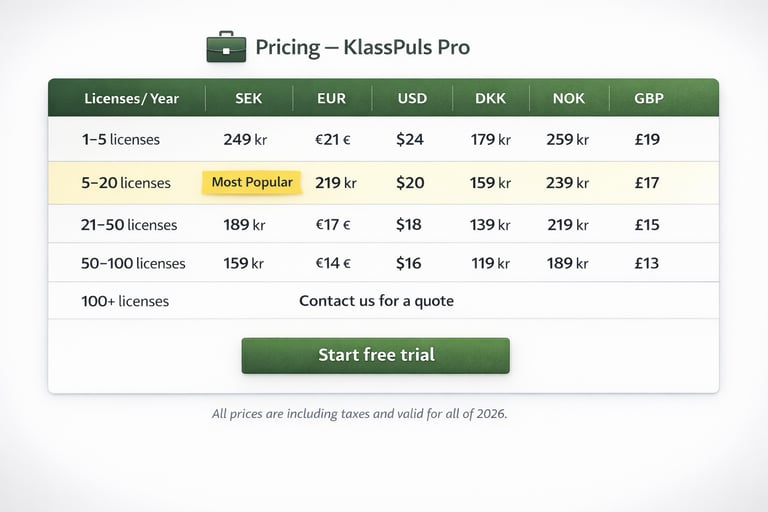This screenshot has width=768, height=512.
Task: Click the 249 kr SEK price
Action: click(245, 140)
